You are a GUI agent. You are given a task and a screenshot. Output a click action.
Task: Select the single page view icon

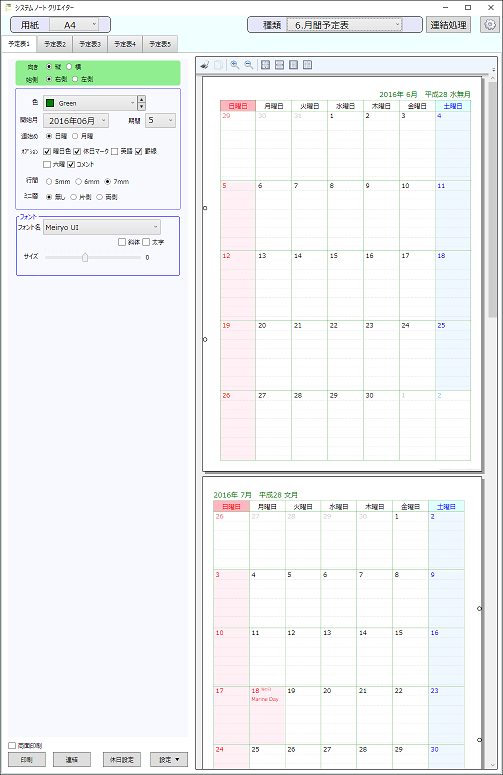click(293, 65)
